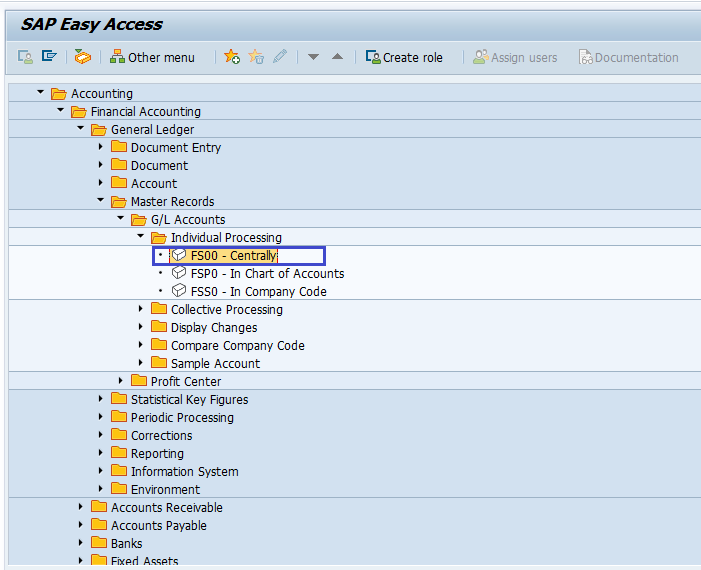Click the Assign users icon
The width and height of the screenshot is (701, 570).
481,57
